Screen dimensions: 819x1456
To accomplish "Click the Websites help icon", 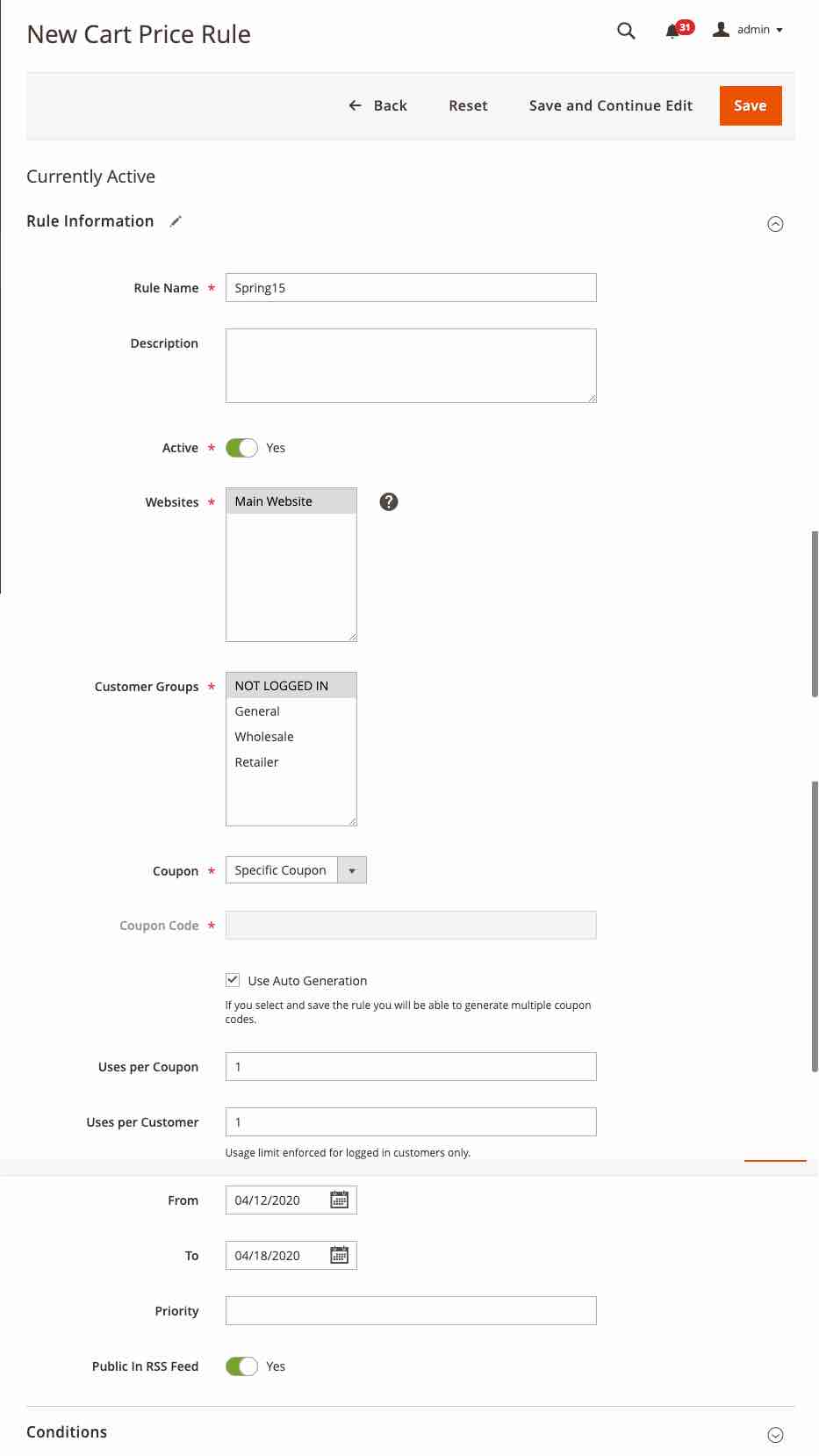I will click(x=388, y=501).
